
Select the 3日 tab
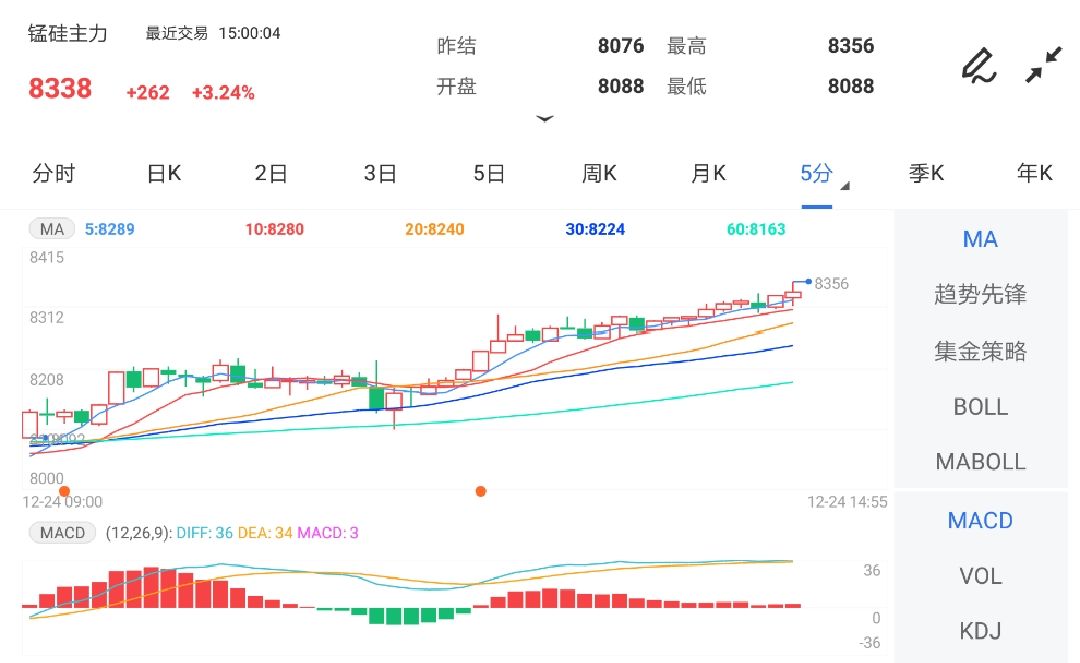click(x=380, y=173)
